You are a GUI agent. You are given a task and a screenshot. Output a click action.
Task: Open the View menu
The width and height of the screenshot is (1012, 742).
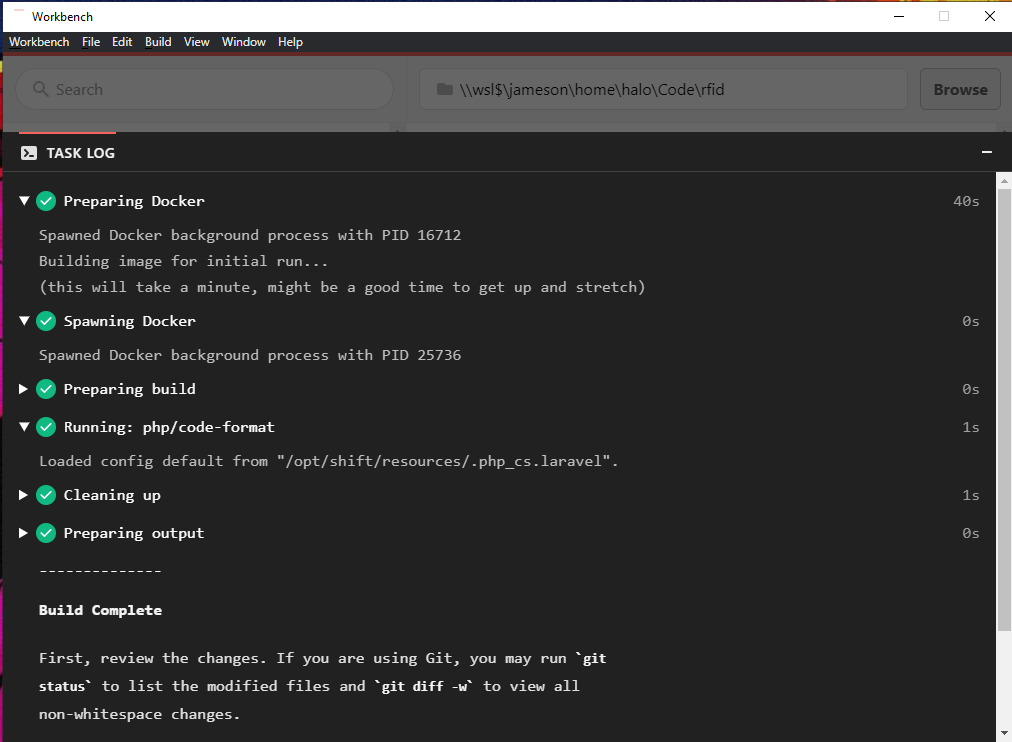pyautogui.click(x=197, y=42)
